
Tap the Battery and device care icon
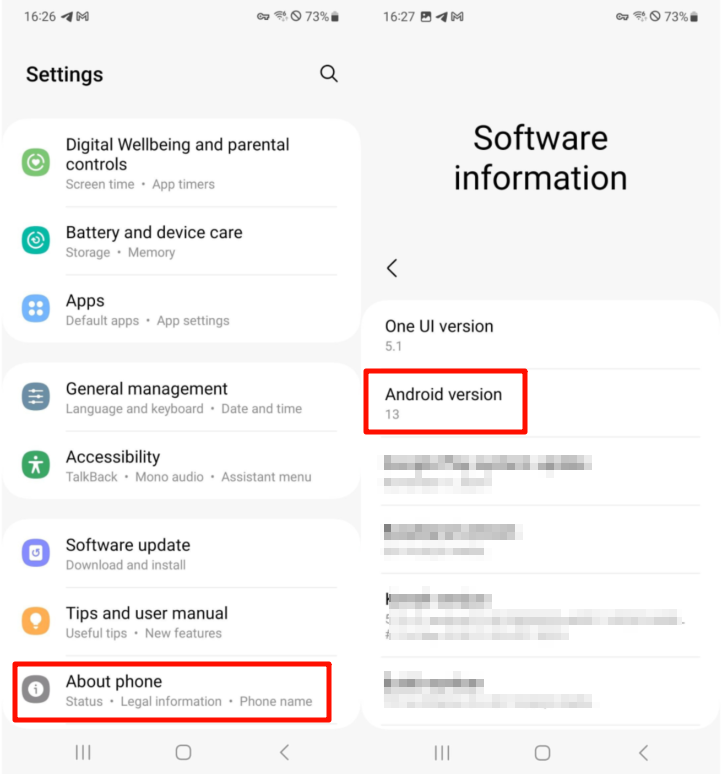pos(36,240)
